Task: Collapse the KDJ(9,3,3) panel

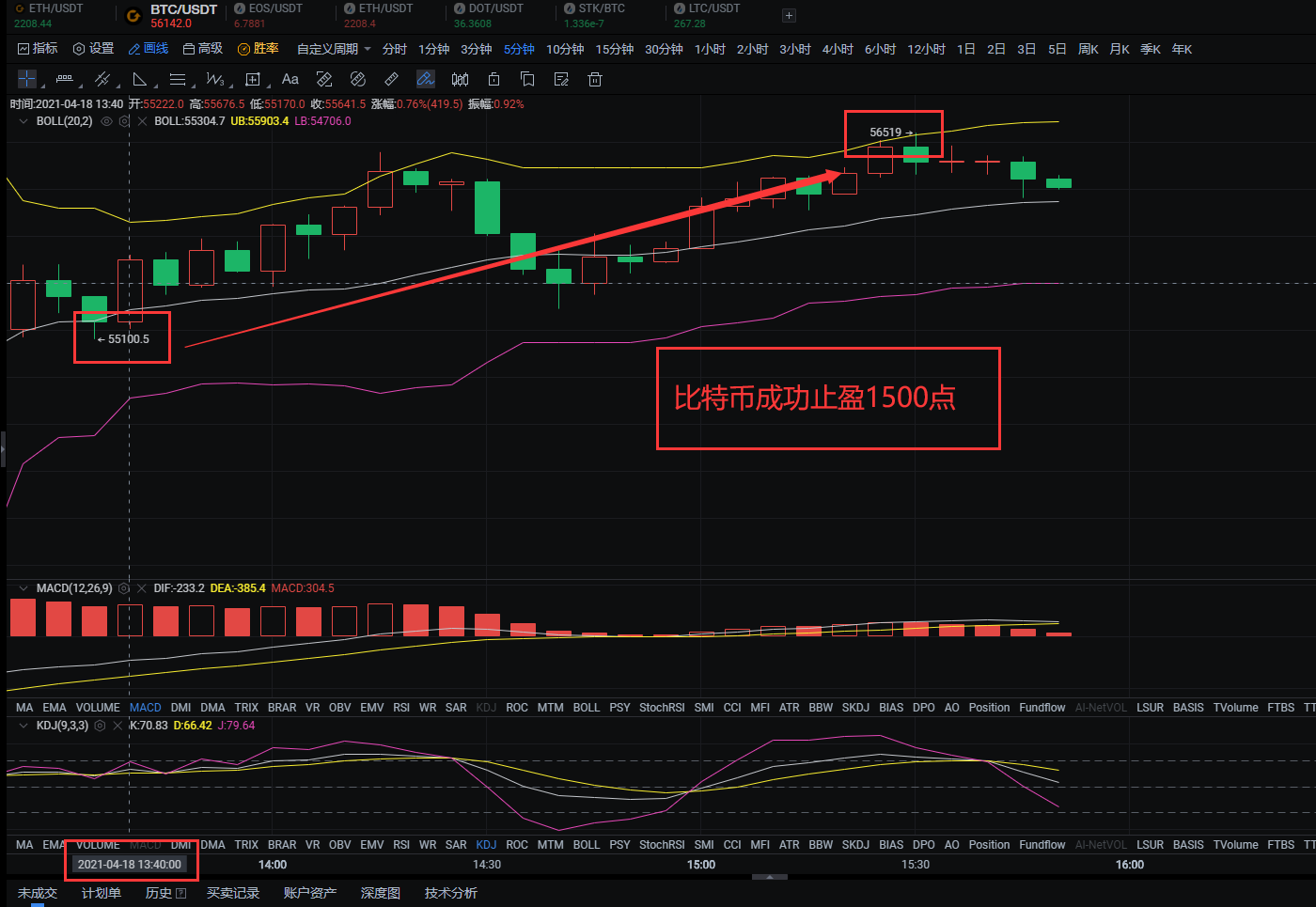Action: click(23, 726)
